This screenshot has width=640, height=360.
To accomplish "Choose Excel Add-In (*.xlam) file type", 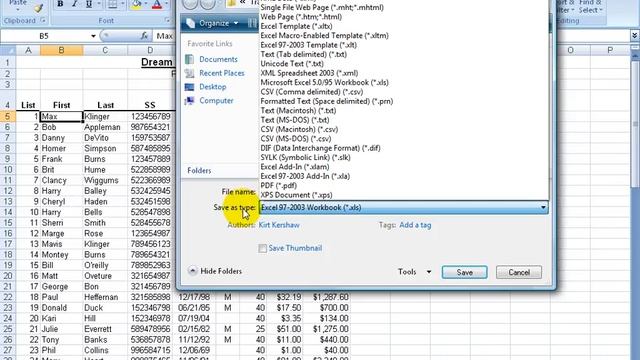I will [295, 167].
